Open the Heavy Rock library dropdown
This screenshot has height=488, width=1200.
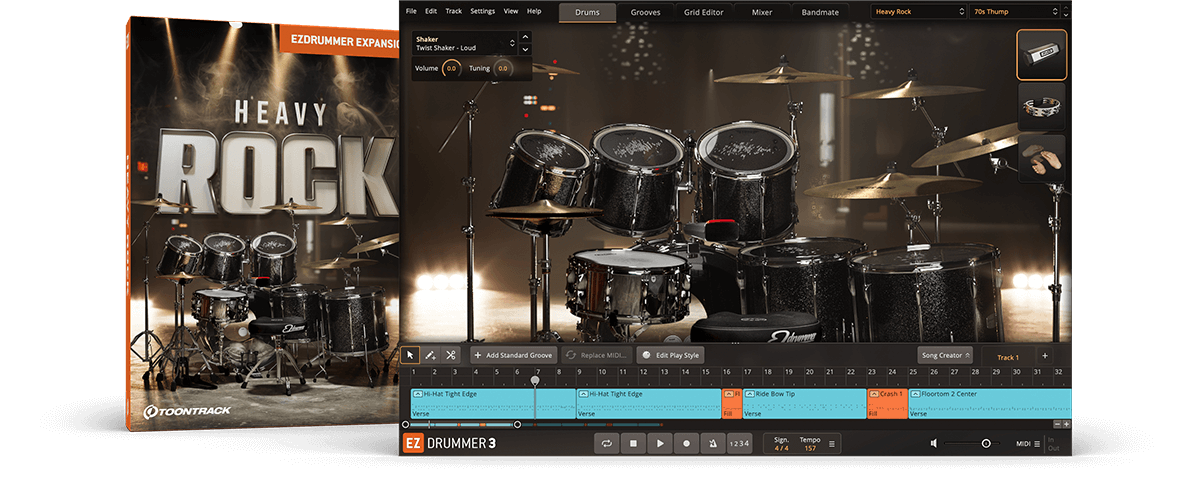point(915,12)
